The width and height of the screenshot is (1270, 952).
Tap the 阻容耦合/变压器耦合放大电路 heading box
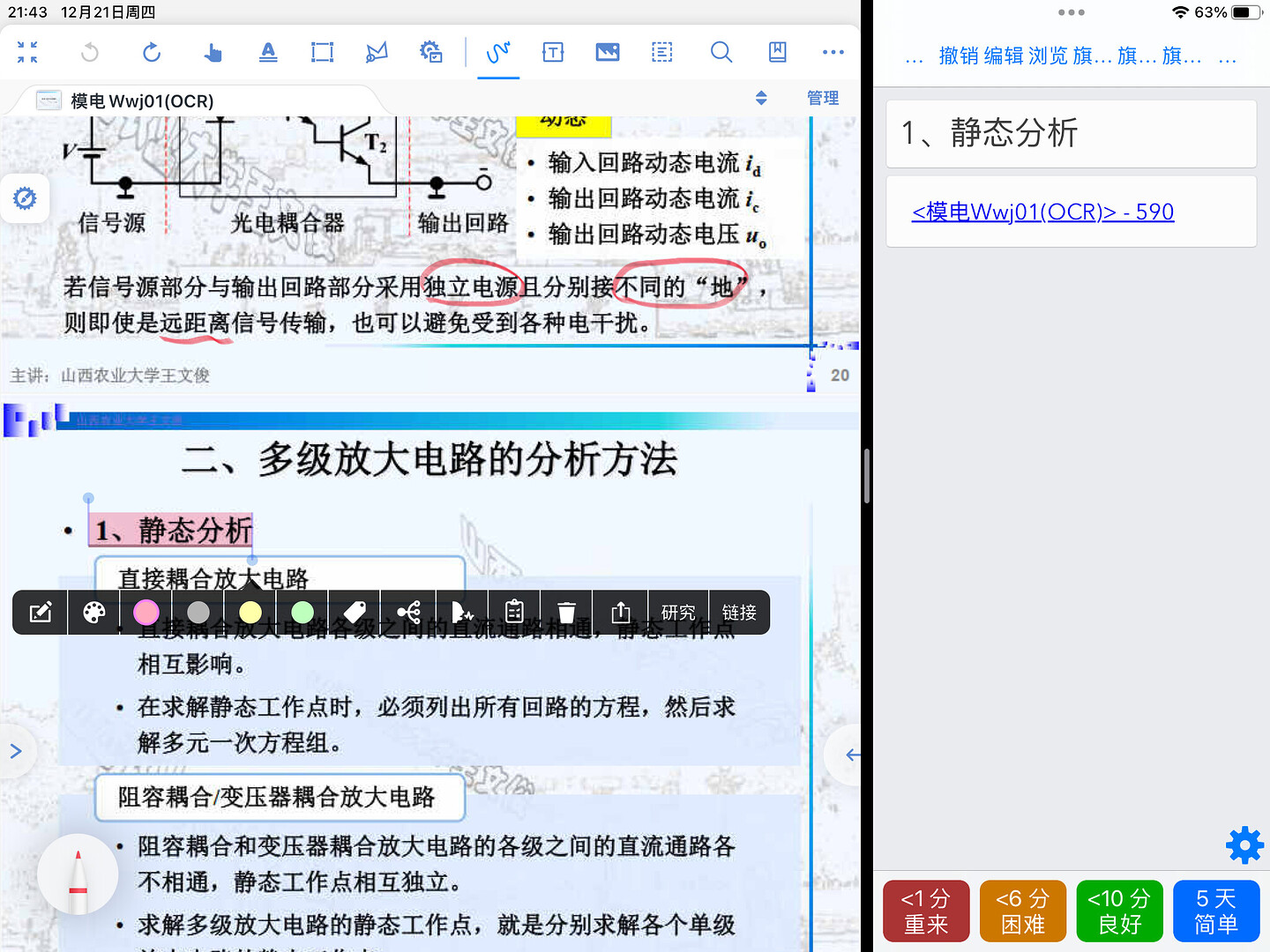coord(280,797)
